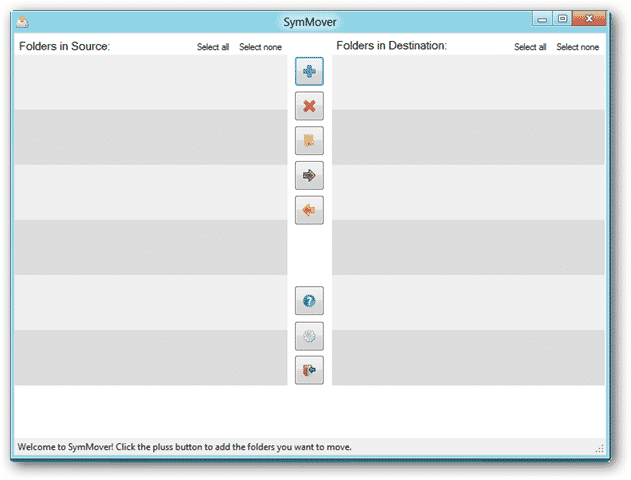The image size is (631, 480).
Task: Open help with the question mark button
Action: pyautogui.click(x=309, y=301)
